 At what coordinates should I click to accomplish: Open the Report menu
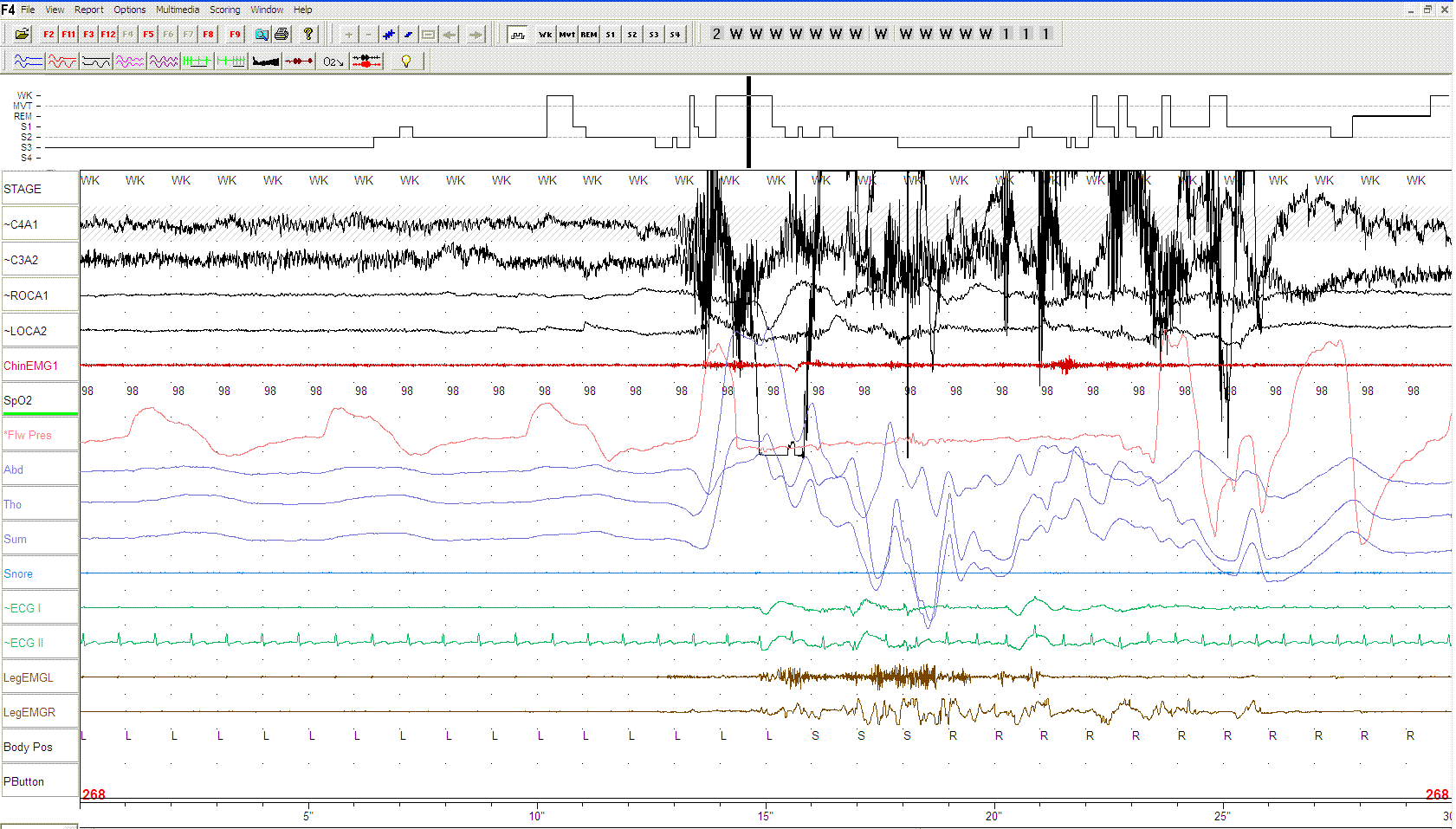(88, 10)
